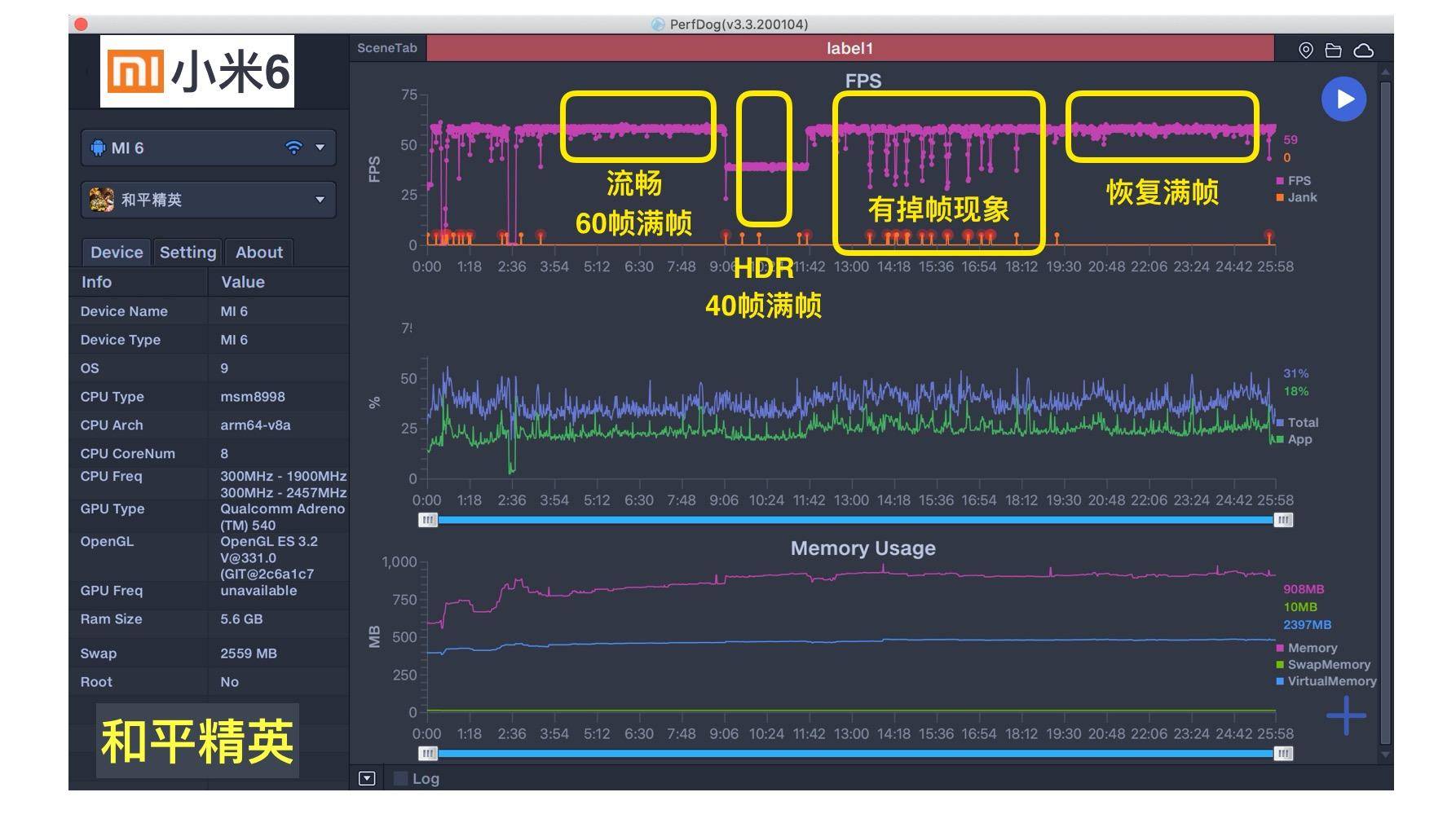Toggle the FPS legend series
Viewport: 1456px width, 823px height.
click(x=1298, y=181)
